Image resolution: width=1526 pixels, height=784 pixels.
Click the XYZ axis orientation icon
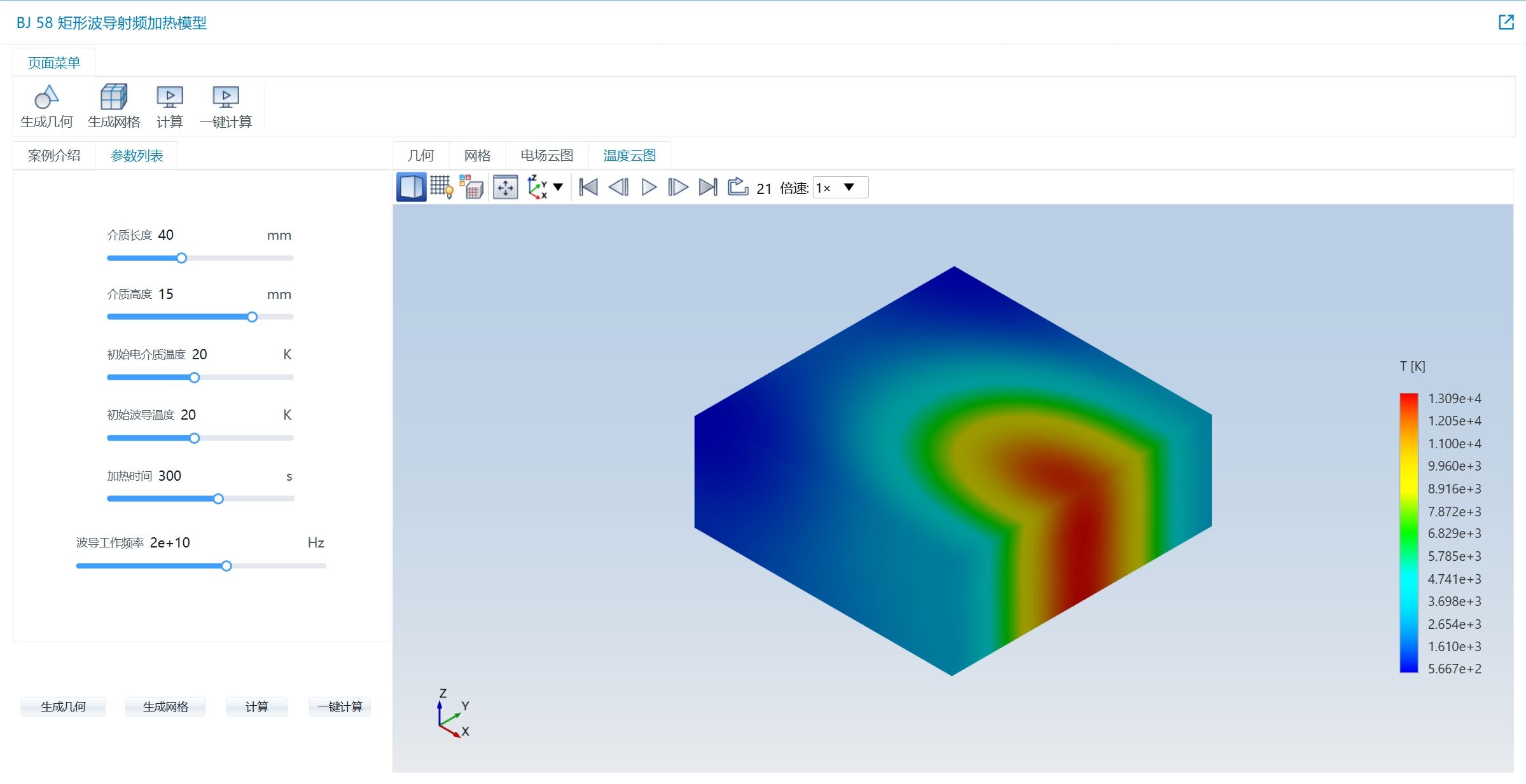click(538, 187)
